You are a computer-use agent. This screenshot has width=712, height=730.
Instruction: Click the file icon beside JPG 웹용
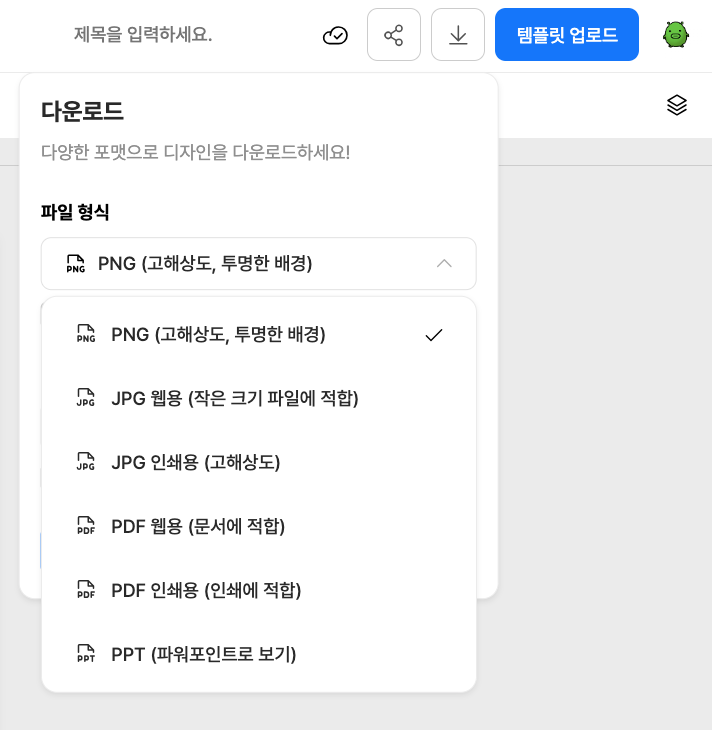(86, 398)
